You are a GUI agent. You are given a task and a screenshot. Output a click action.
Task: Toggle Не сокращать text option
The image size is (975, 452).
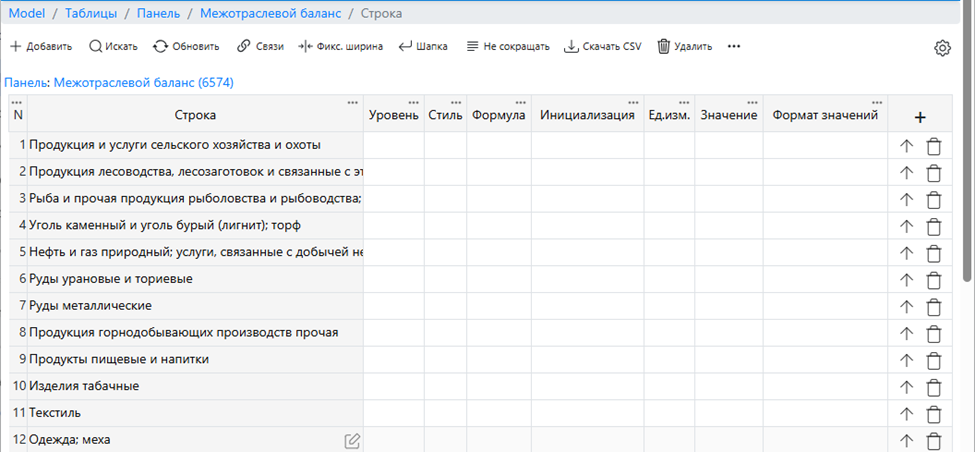tap(508, 46)
